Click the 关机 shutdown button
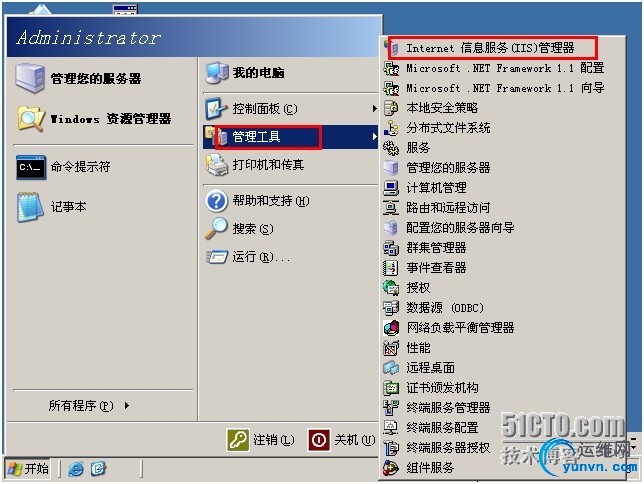Image resolution: width=644 pixels, height=484 pixels. pyautogui.click(x=342, y=440)
